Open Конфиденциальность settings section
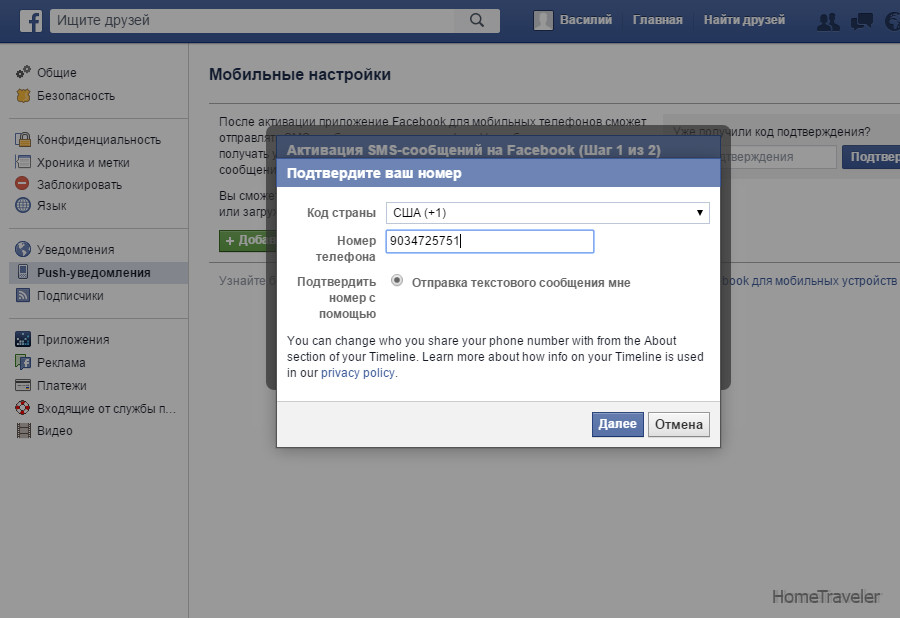The width and height of the screenshot is (900, 618). pos(99,139)
